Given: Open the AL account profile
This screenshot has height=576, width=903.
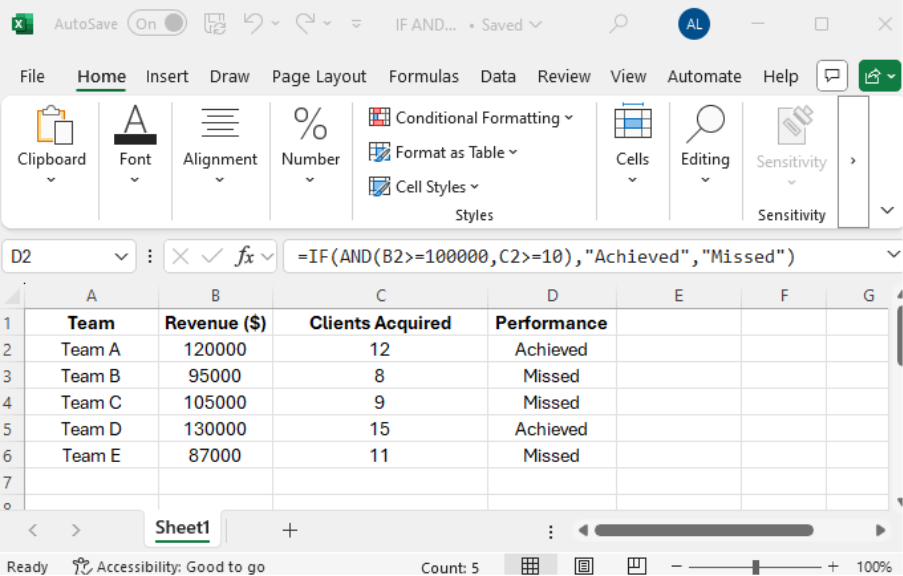Looking at the screenshot, I should coord(693,24).
